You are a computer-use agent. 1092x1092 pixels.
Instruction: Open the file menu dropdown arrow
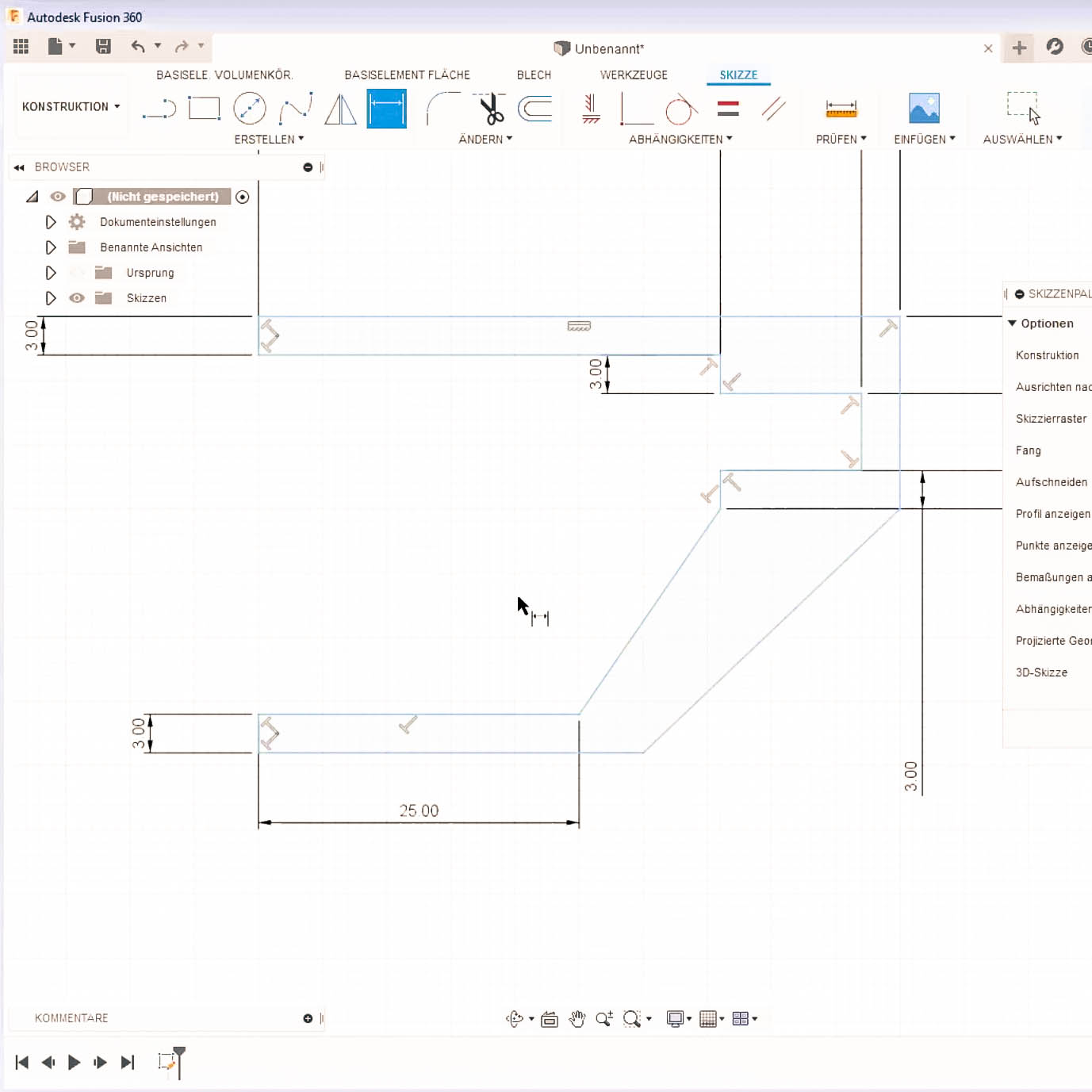[72, 46]
